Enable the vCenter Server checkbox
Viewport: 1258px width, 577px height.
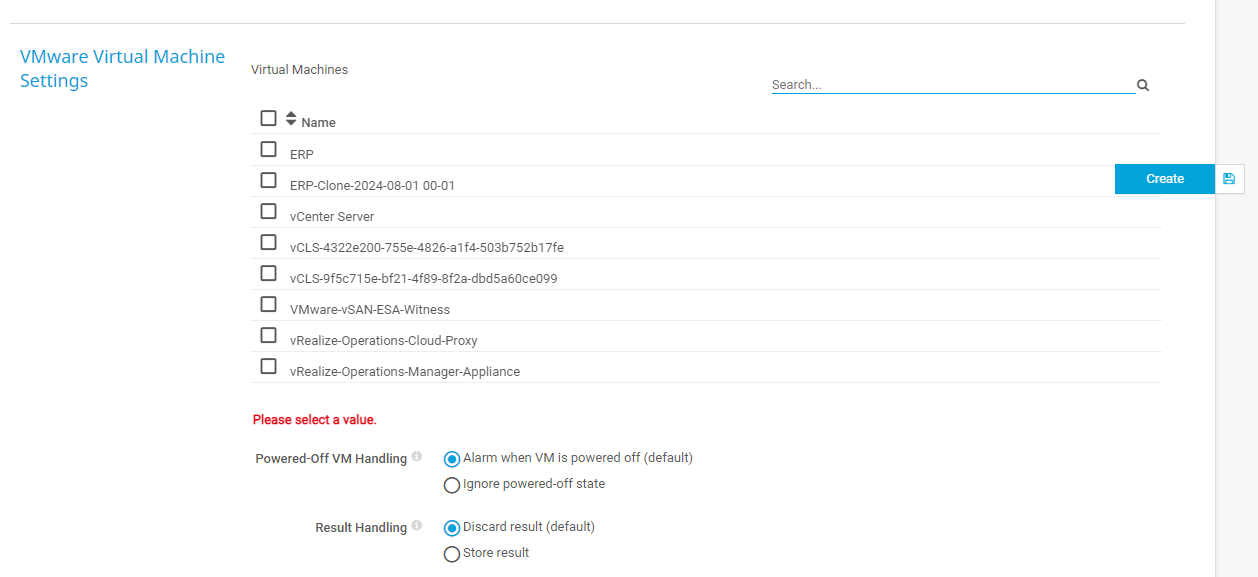[x=268, y=211]
